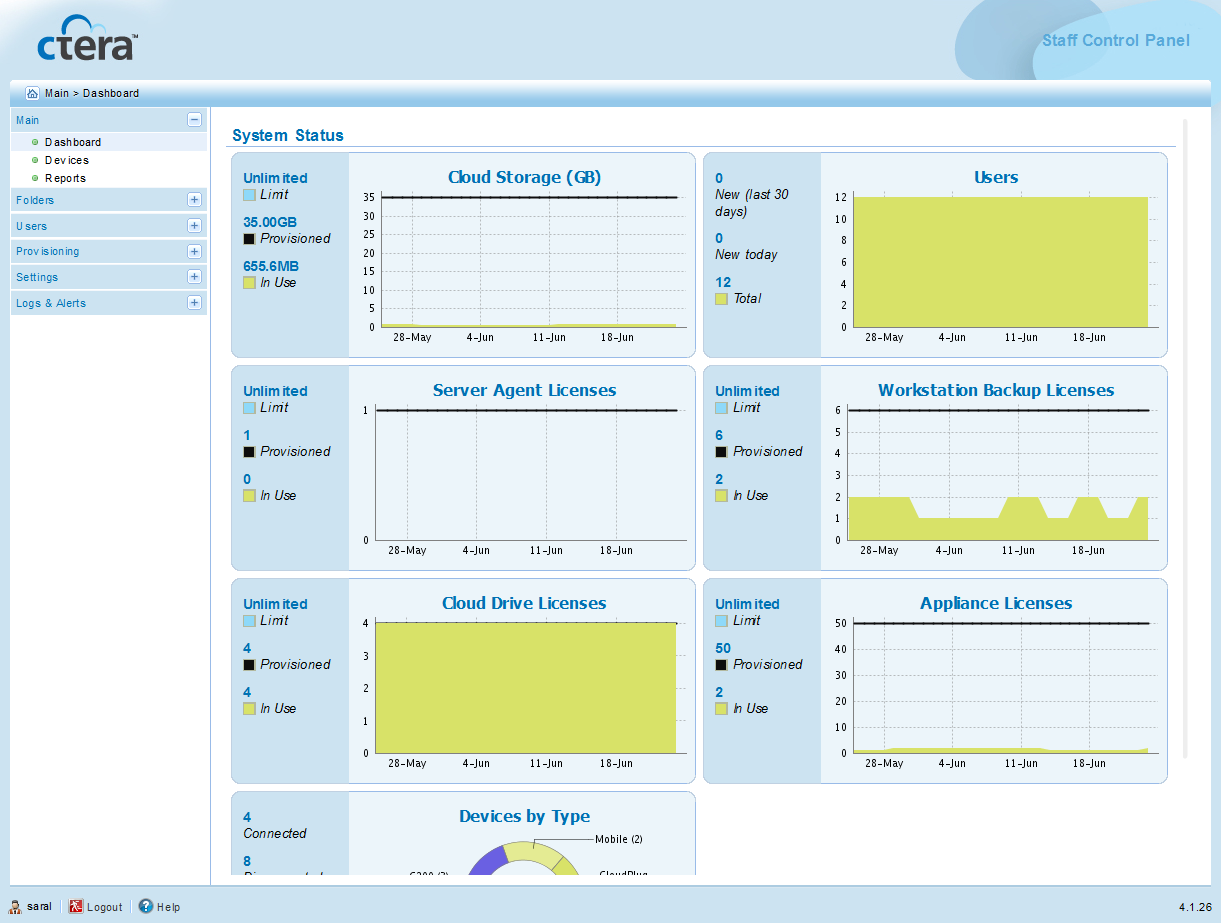Click Workstation Backup Licenses Provisioned swatch
The image size is (1221, 923).
click(x=721, y=452)
